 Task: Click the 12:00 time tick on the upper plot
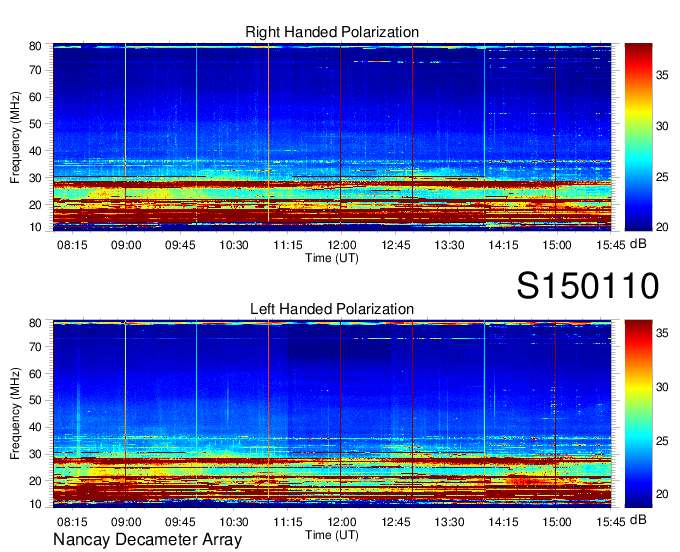342,245
